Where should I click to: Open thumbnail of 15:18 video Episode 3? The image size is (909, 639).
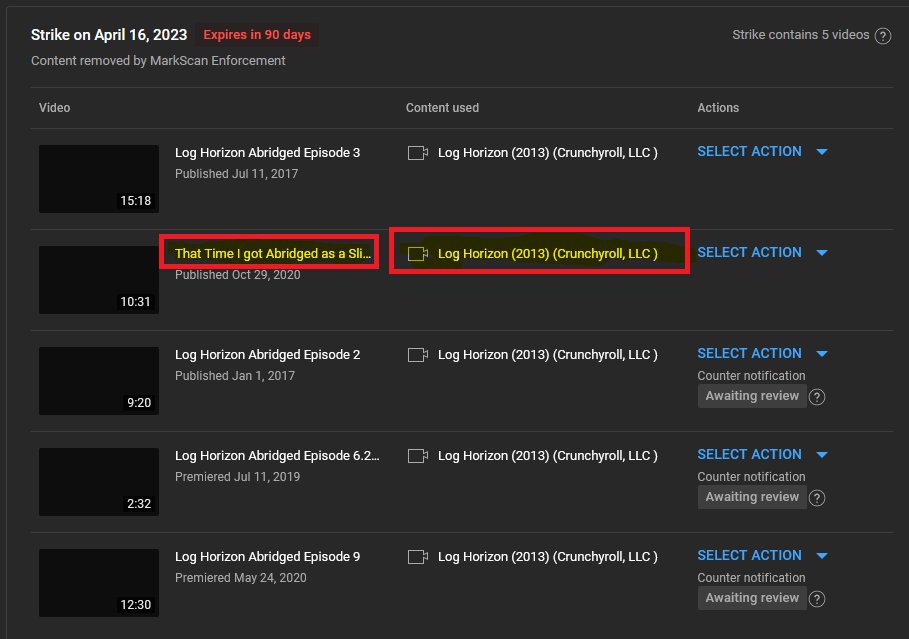pyautogui.click(x=99, y=179)
